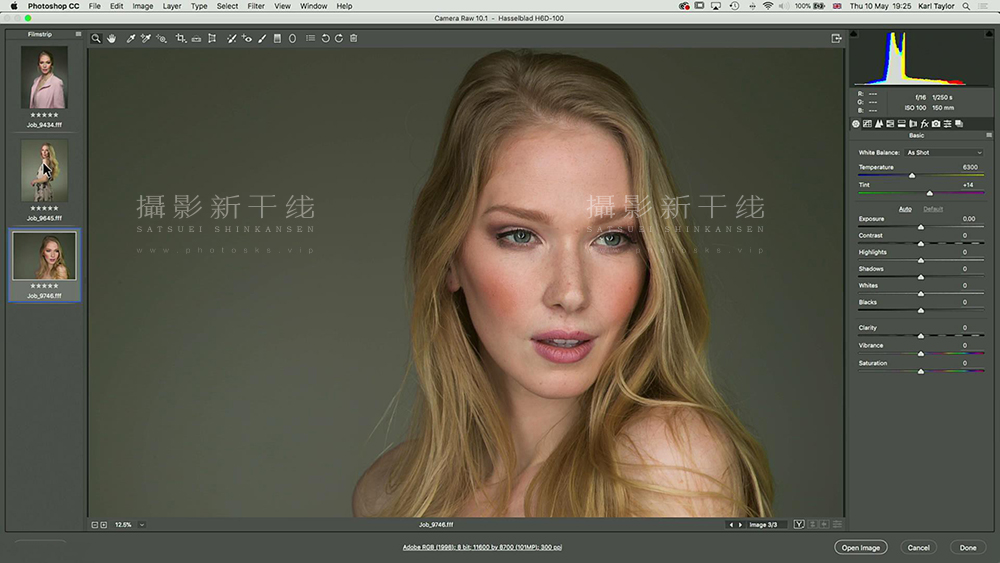The width and height of the screenshot is (1000, 563).
Task: Select the Adjustment Brush tool
Action: 262,39
